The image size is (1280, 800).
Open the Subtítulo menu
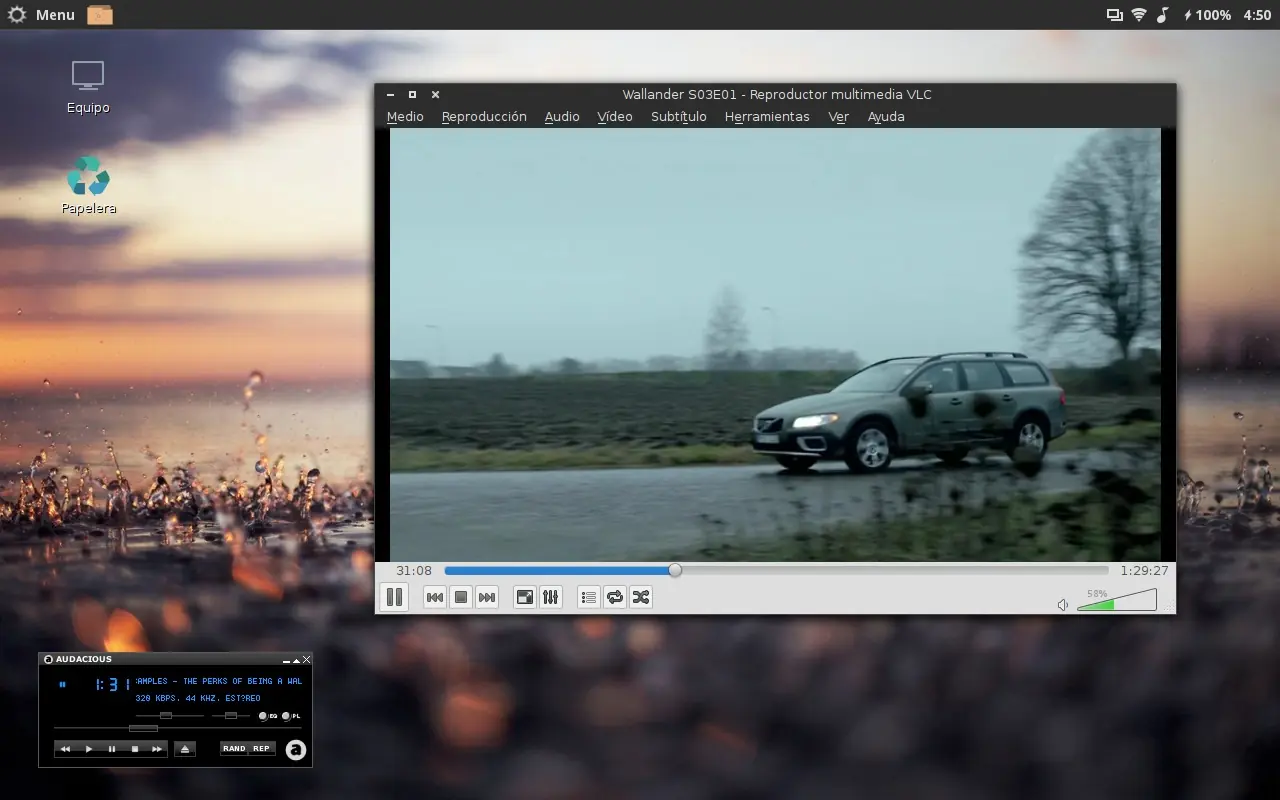[679, 117]
